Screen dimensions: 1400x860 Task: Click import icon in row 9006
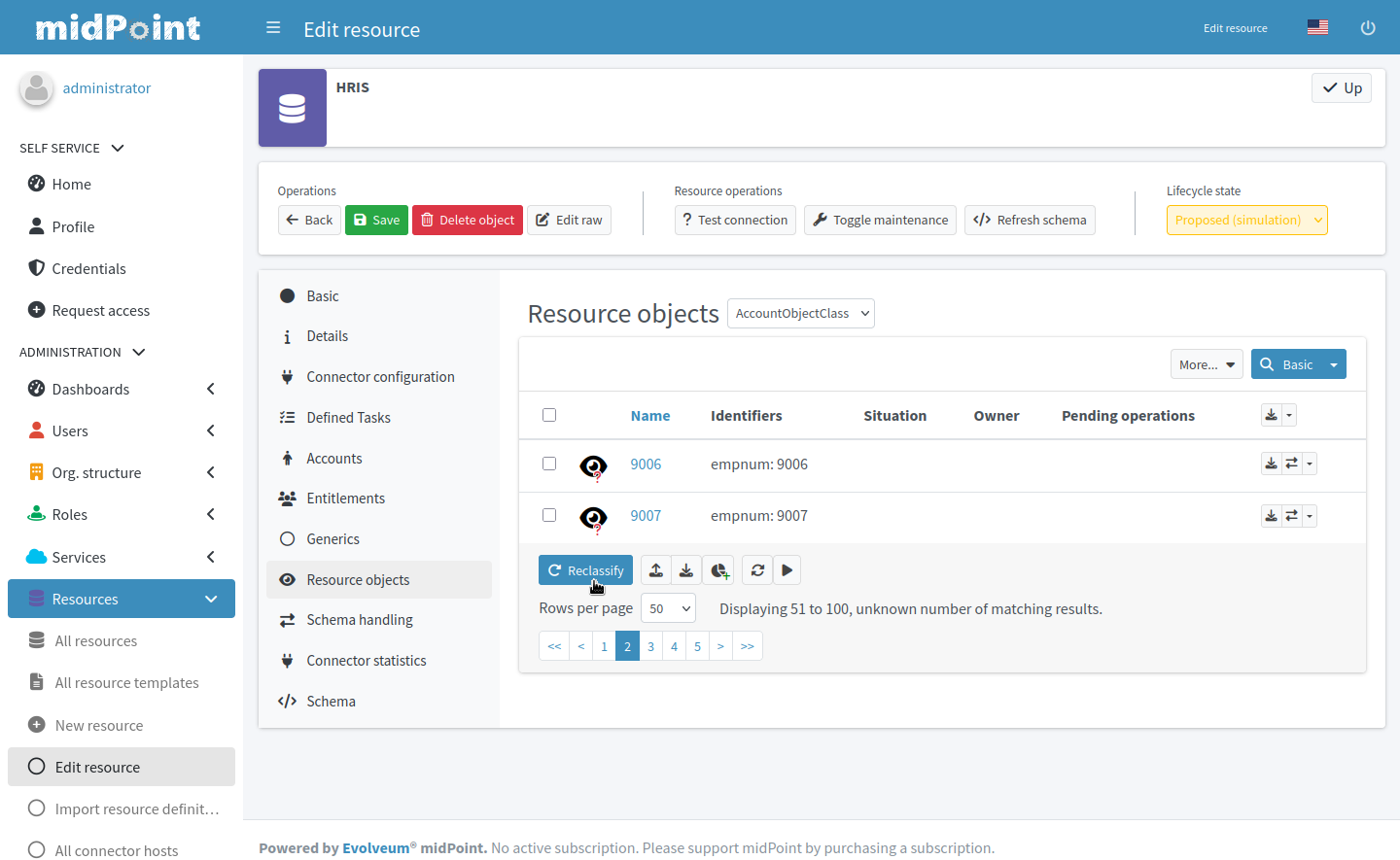[1271, 464]
